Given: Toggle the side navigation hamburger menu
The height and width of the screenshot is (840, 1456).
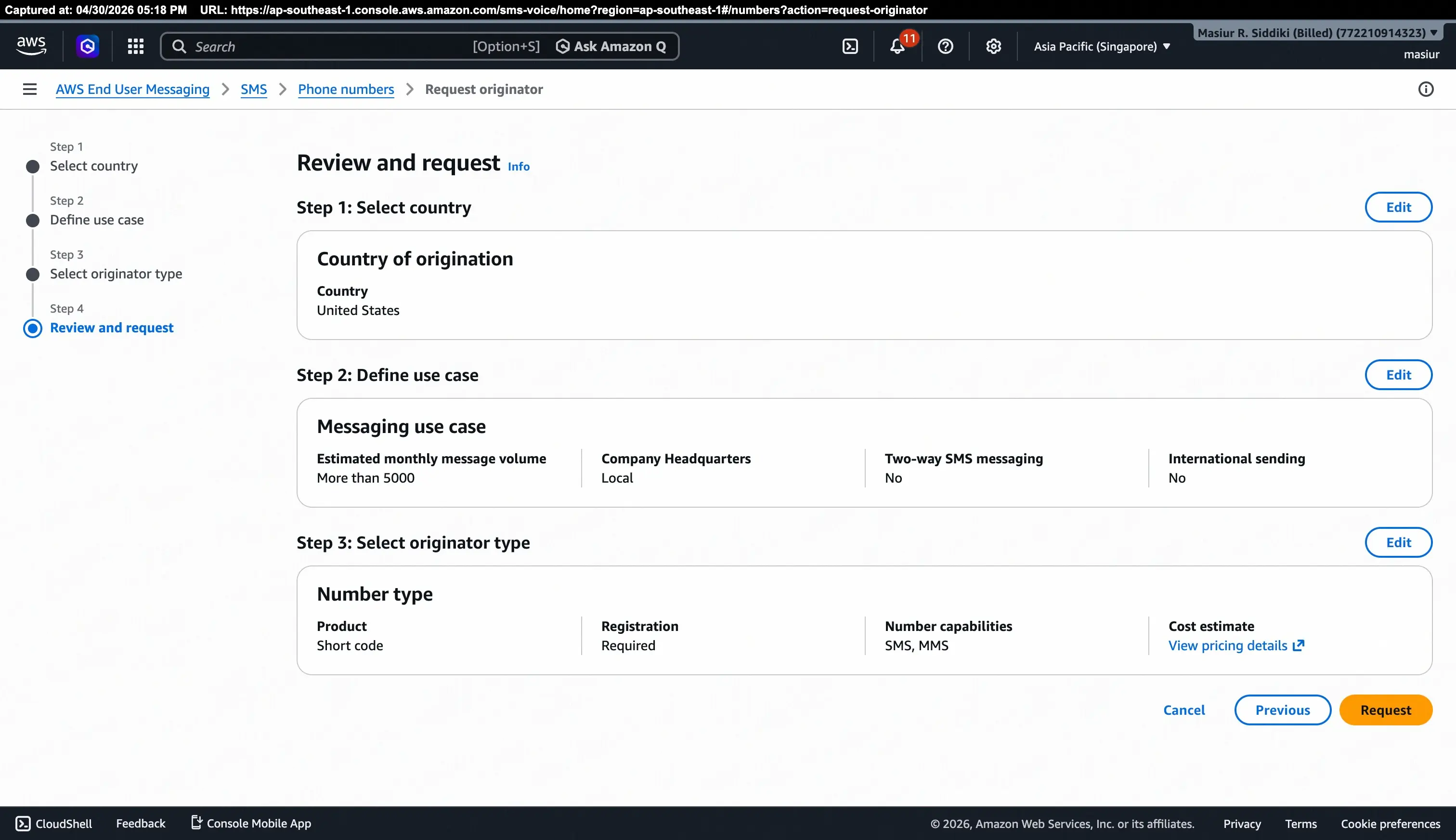Looking at the screenshot, I should (x=30, y=89).
